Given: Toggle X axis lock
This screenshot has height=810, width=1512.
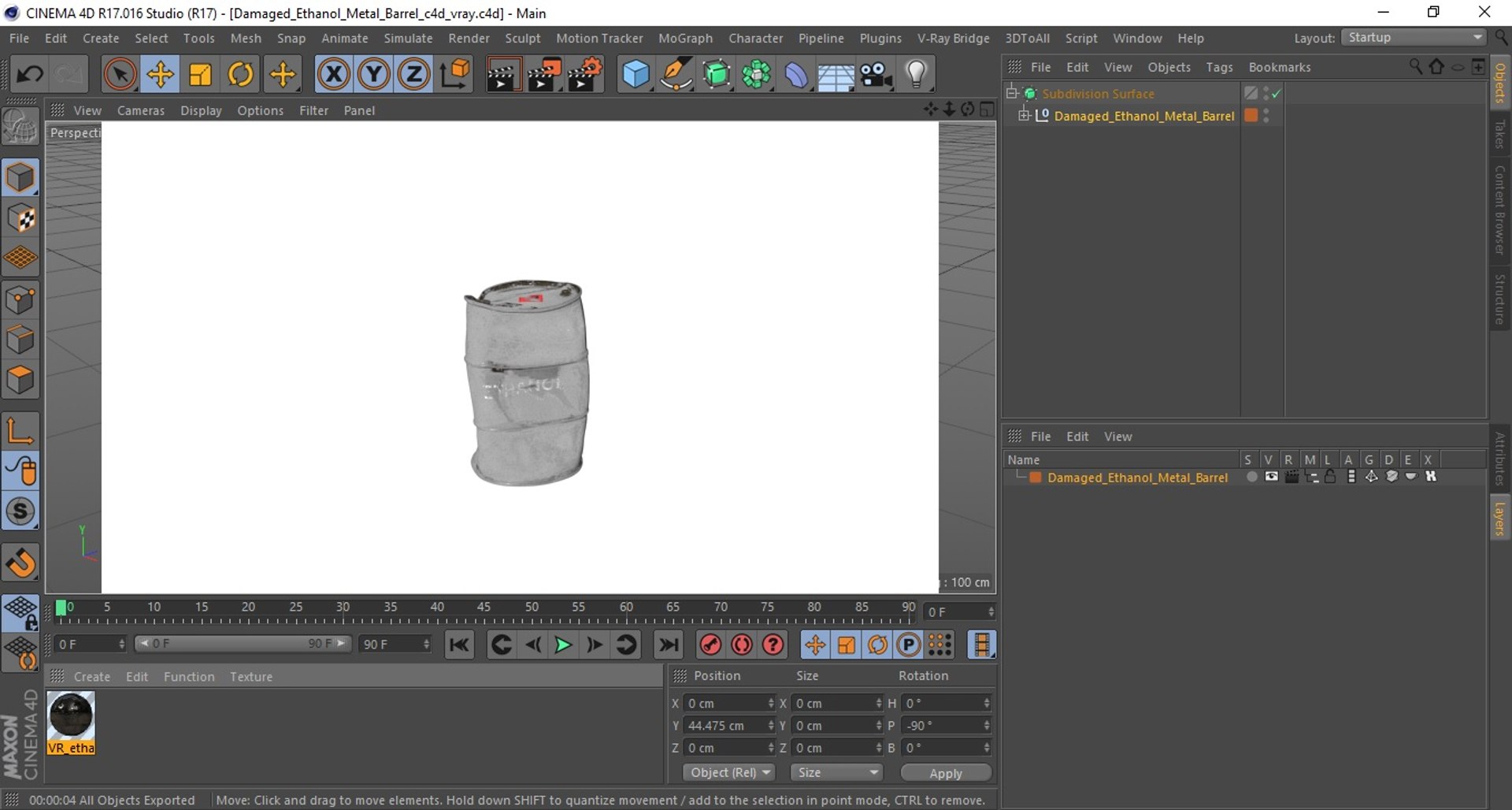Looking at the screenshot, I should pyautogui.click(x=334, y=74).
